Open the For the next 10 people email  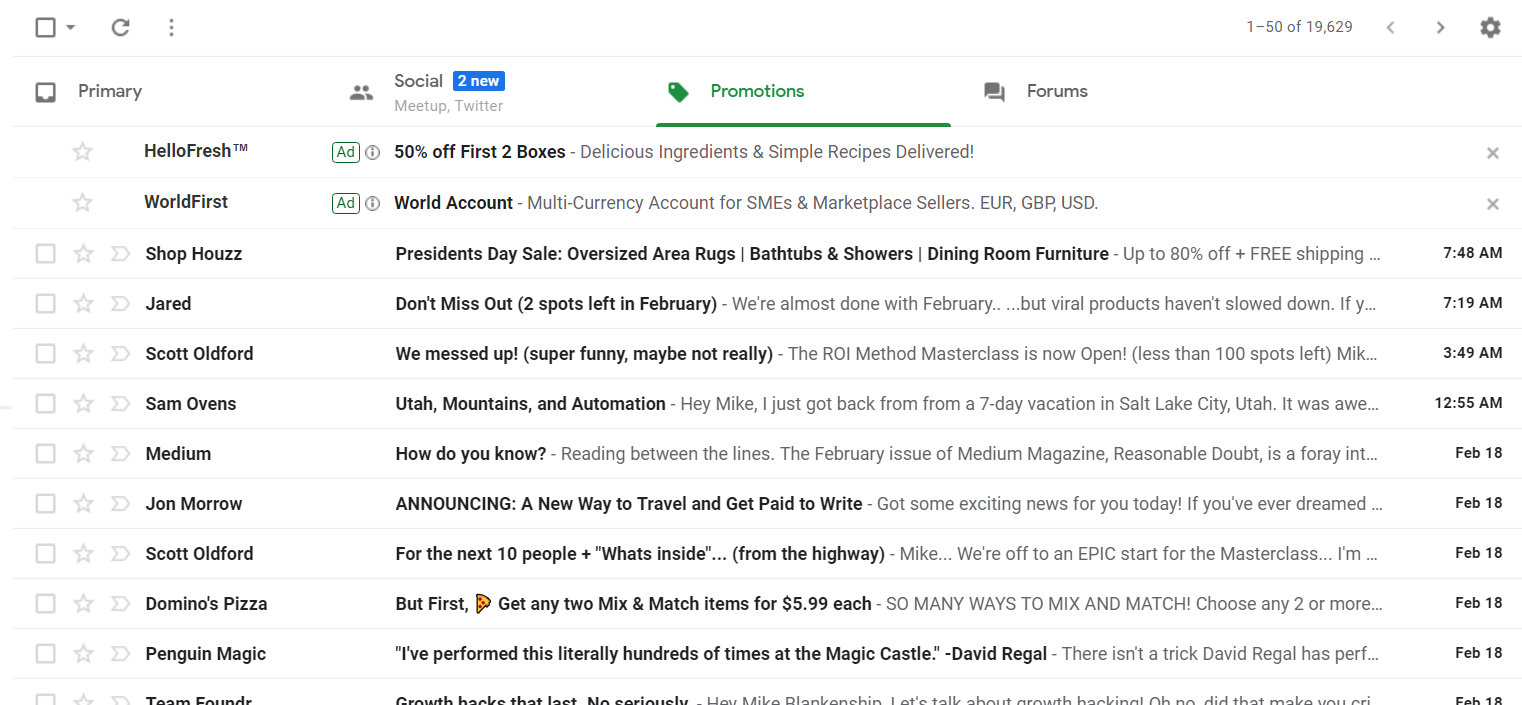point(767,554)
